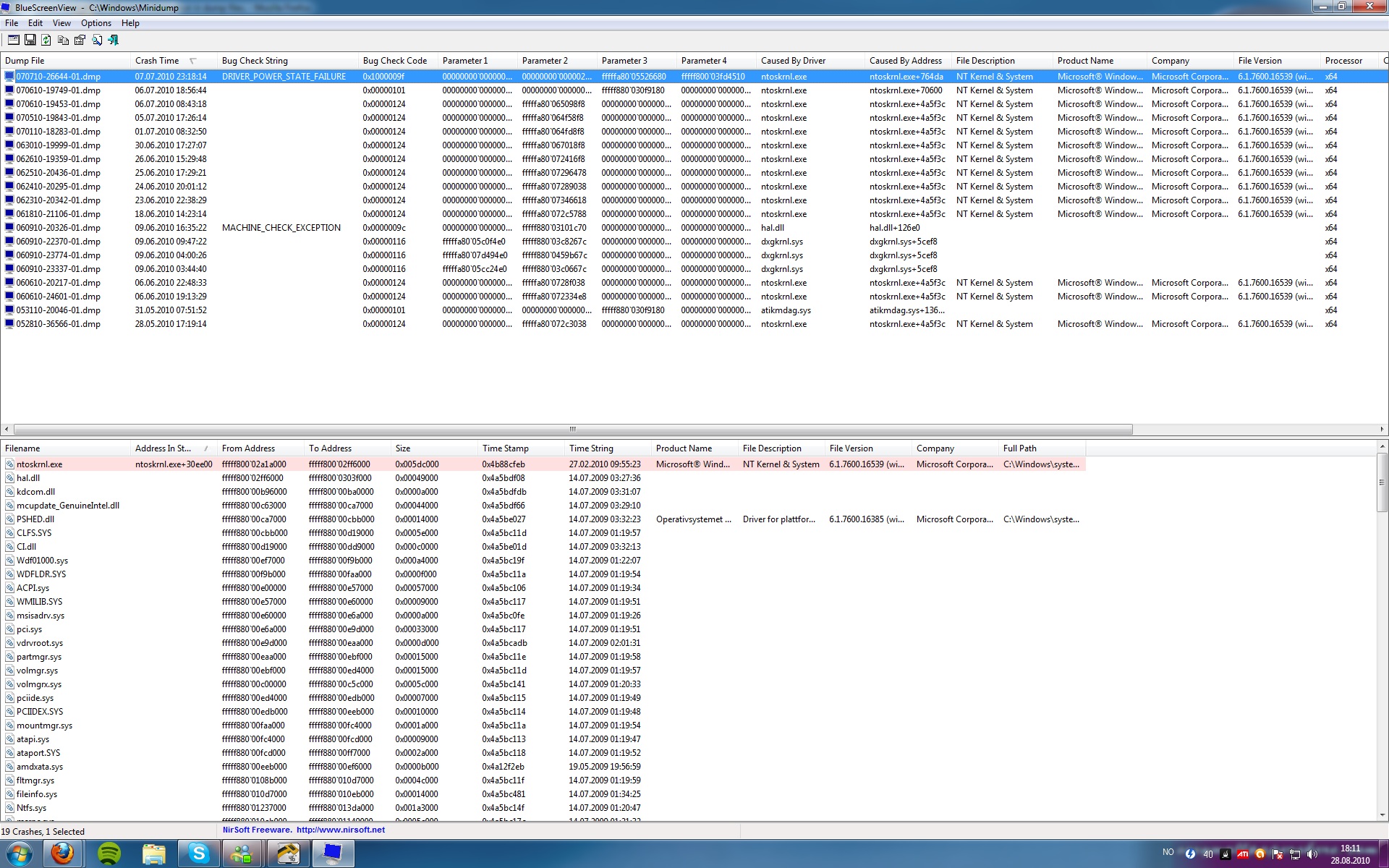Select the PSHED.dll row in lower pane

click(x=543, y=519)
